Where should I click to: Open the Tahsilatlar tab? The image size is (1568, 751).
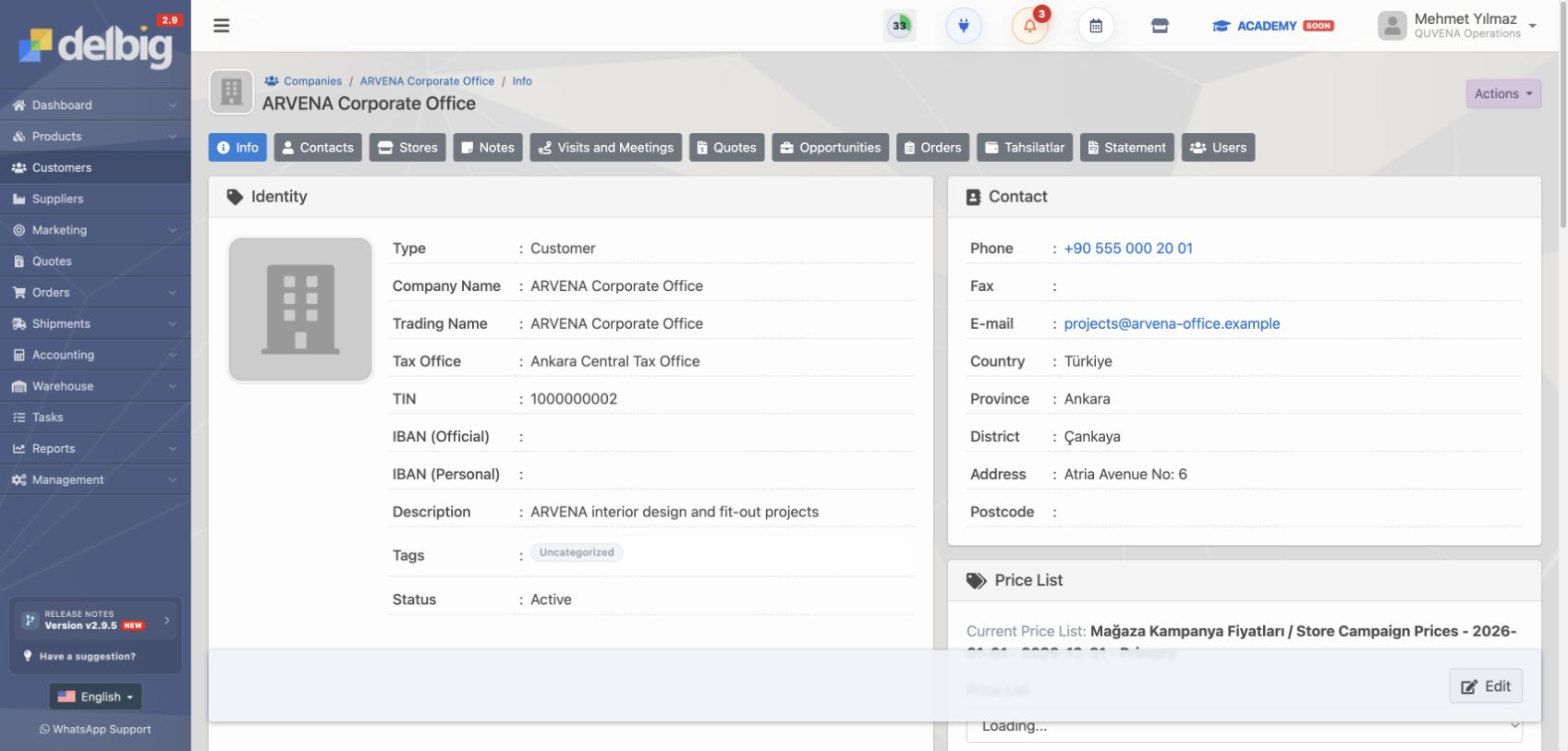coord(1025,148)
